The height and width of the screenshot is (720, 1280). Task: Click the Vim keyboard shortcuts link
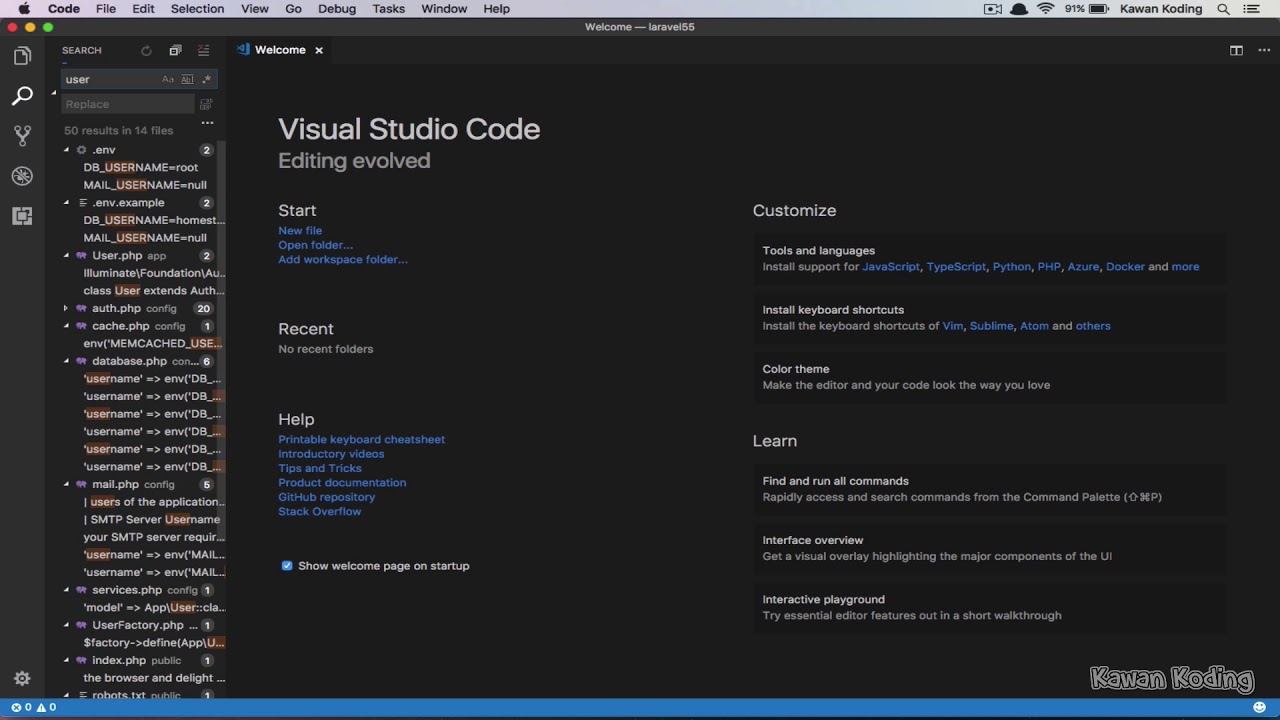click(x=953, y=326)
